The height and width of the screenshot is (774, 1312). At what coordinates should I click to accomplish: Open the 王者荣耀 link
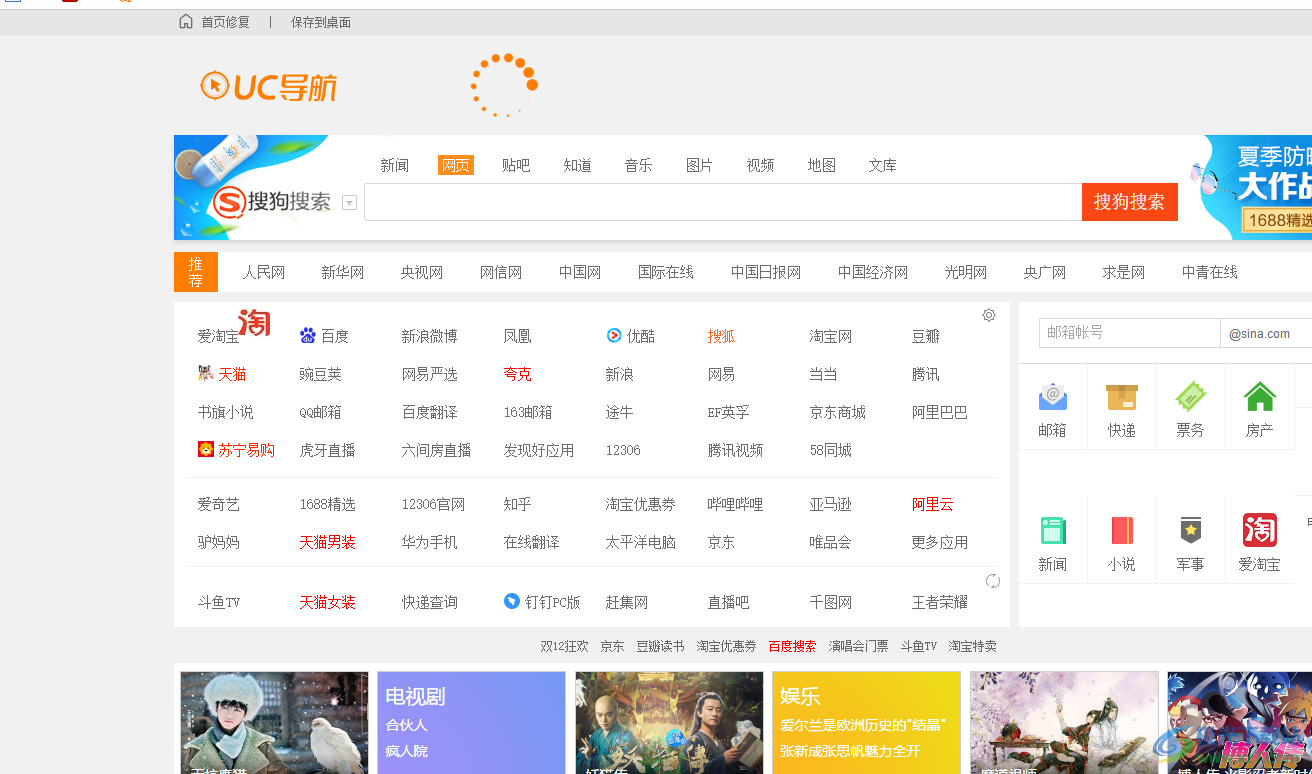[x=940, y=602]
